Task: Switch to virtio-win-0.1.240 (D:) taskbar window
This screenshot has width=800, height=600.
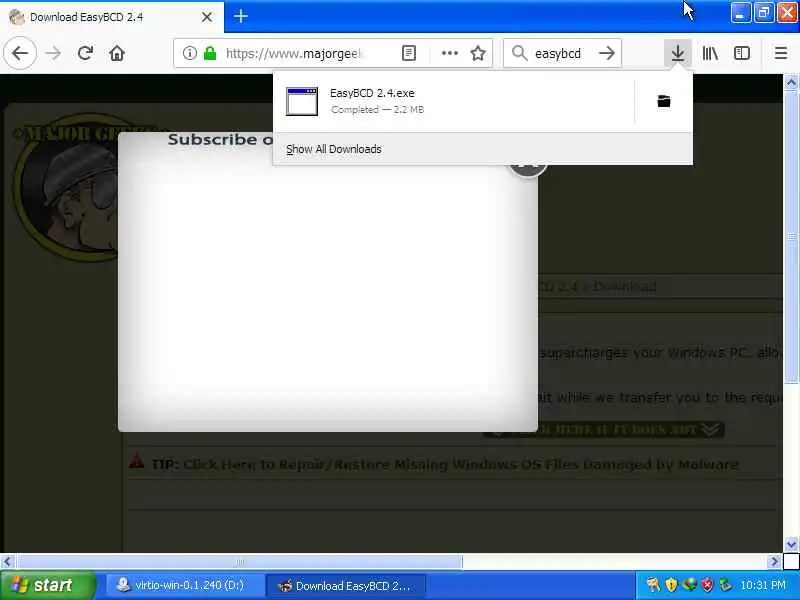Action: coord(184,585)
